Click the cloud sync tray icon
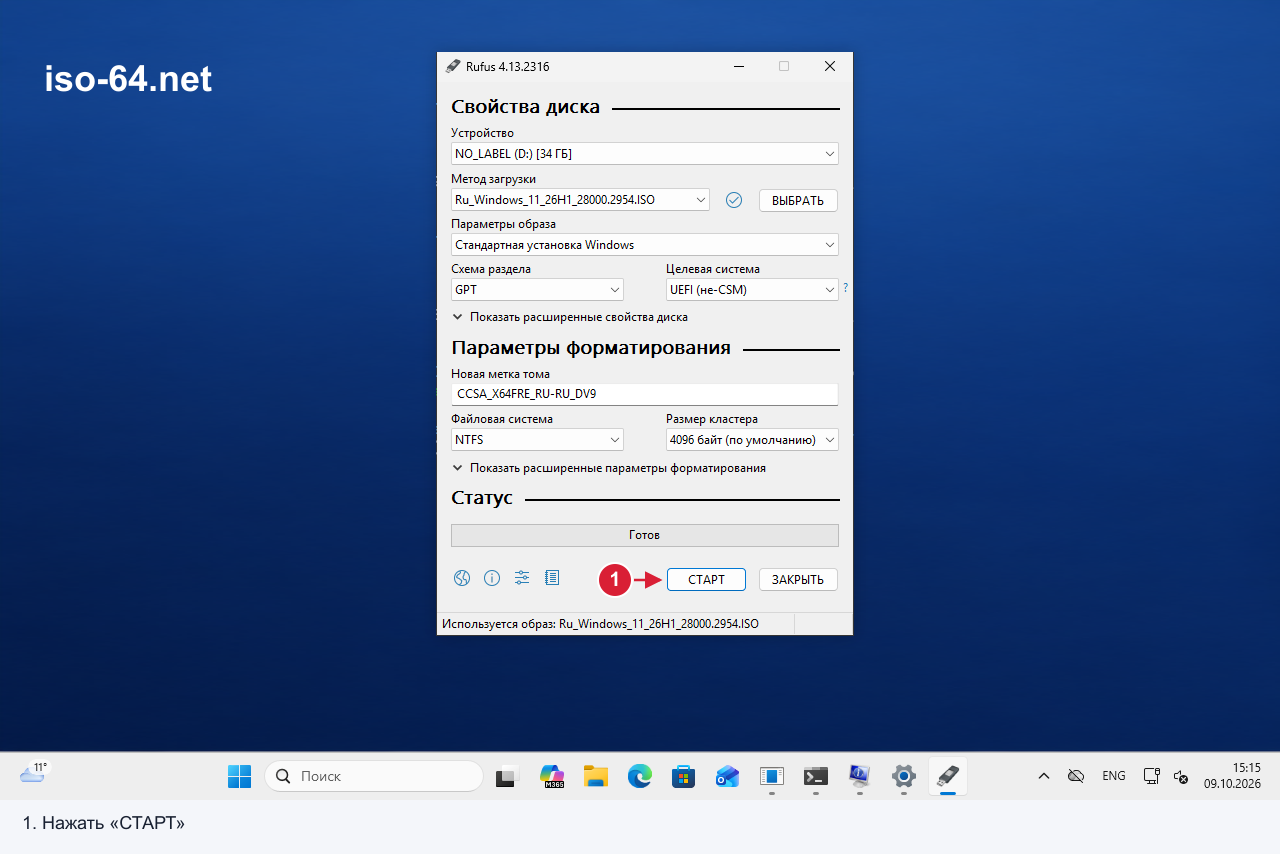Viewport: 1280px width, 854px height. [x=1076, y=776]
